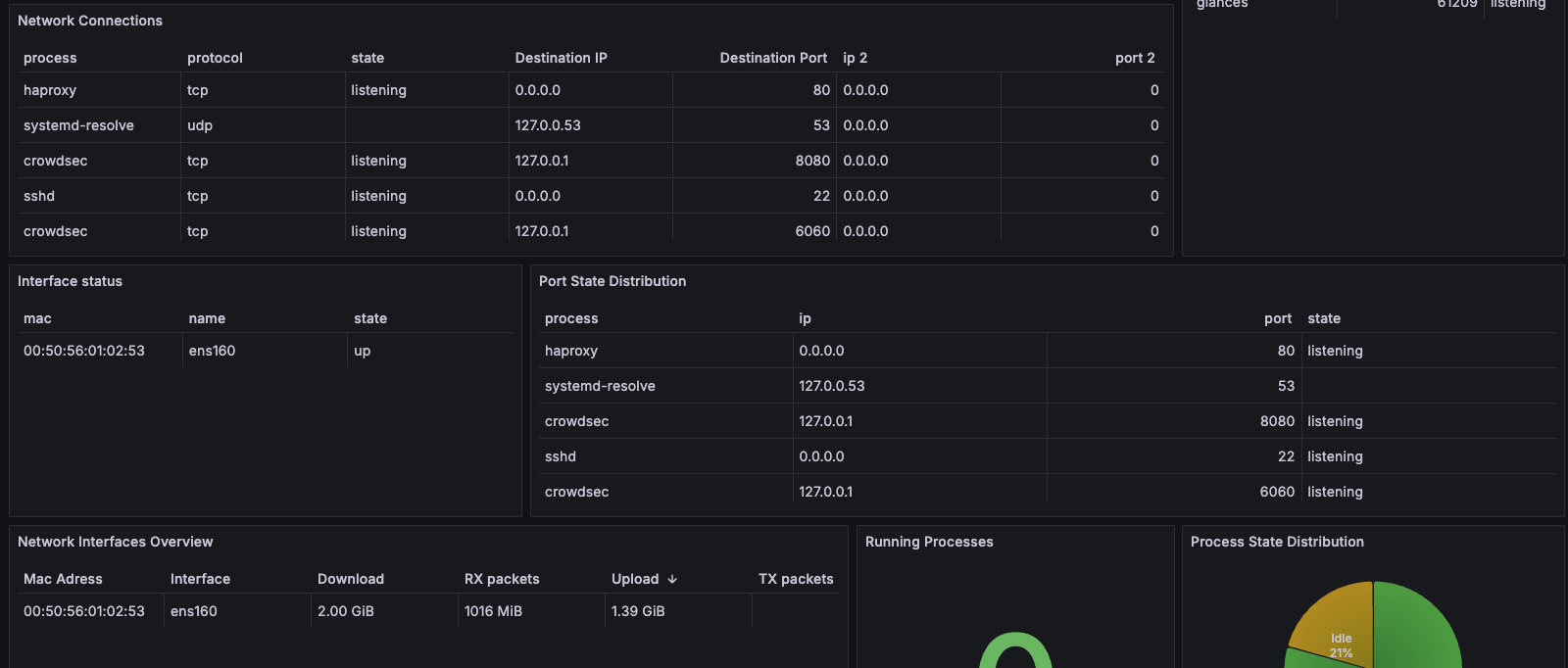The image size is (1568, 668).
Task: Sort by the TX packets column header
Action: pos(796,579)
